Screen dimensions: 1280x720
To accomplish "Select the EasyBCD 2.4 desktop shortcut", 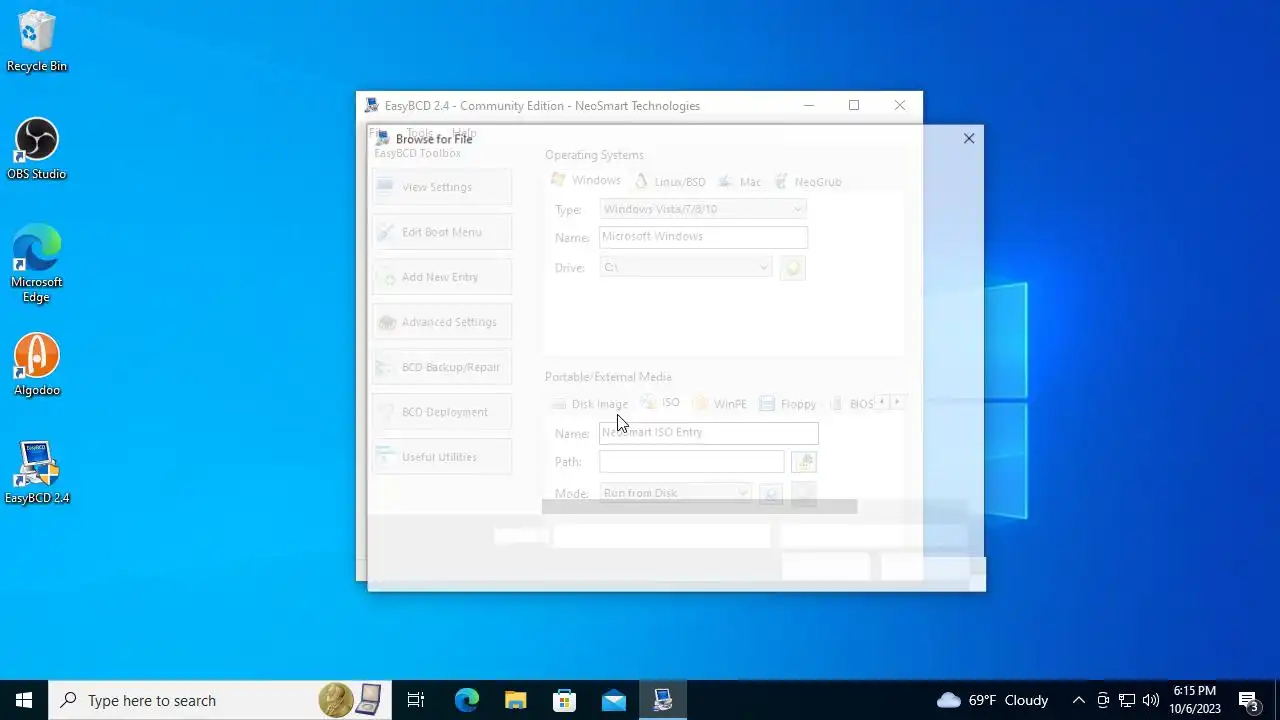I will click(37, 474).
